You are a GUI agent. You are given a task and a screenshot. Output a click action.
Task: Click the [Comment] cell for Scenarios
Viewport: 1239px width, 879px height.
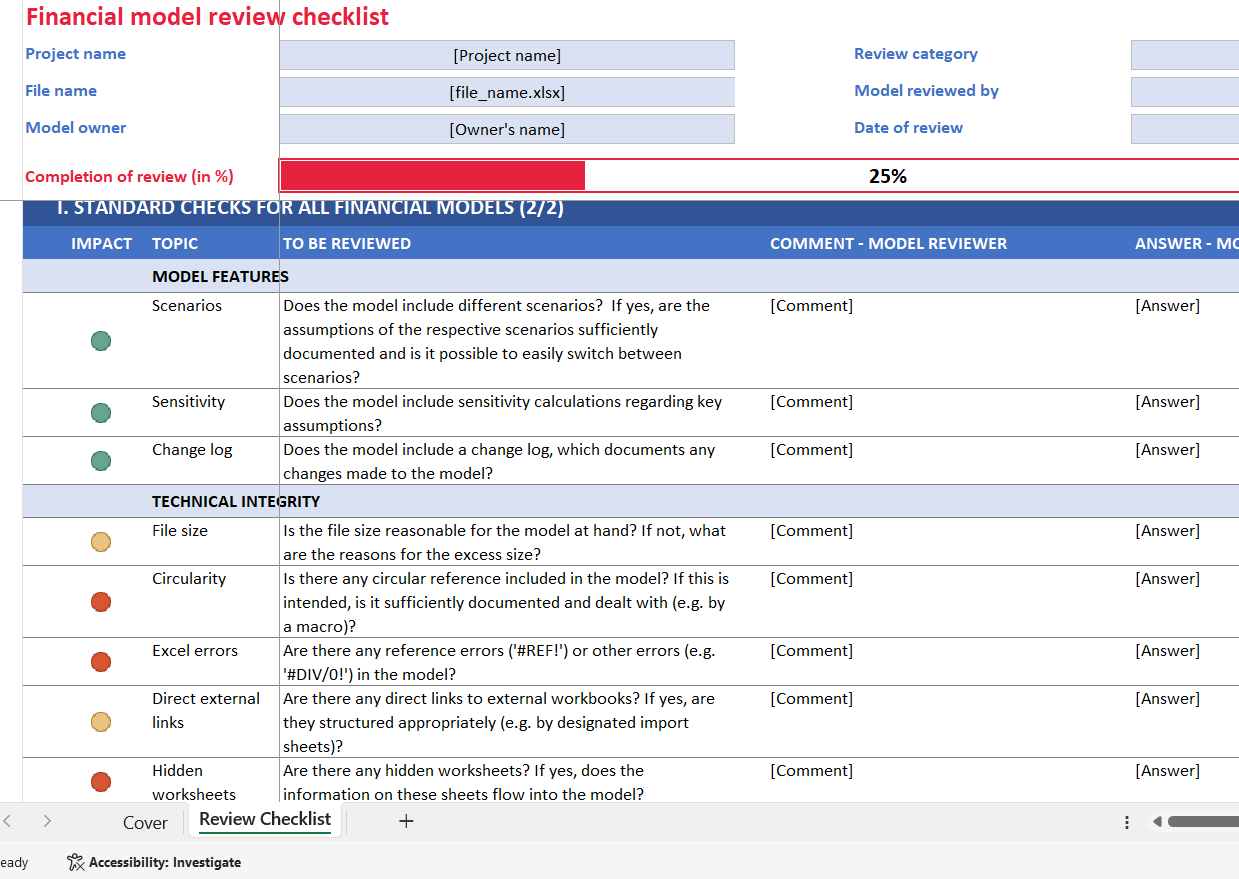[812, 306]
